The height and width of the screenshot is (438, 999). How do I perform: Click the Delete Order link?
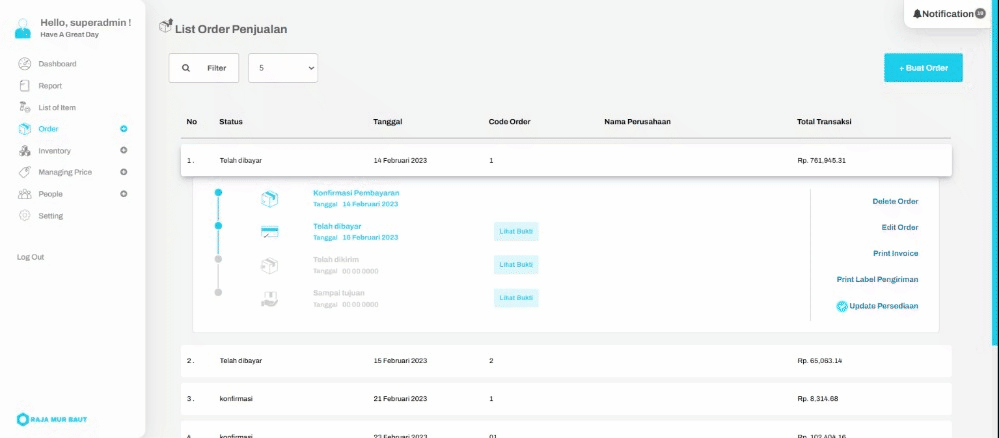coord(894,201)
